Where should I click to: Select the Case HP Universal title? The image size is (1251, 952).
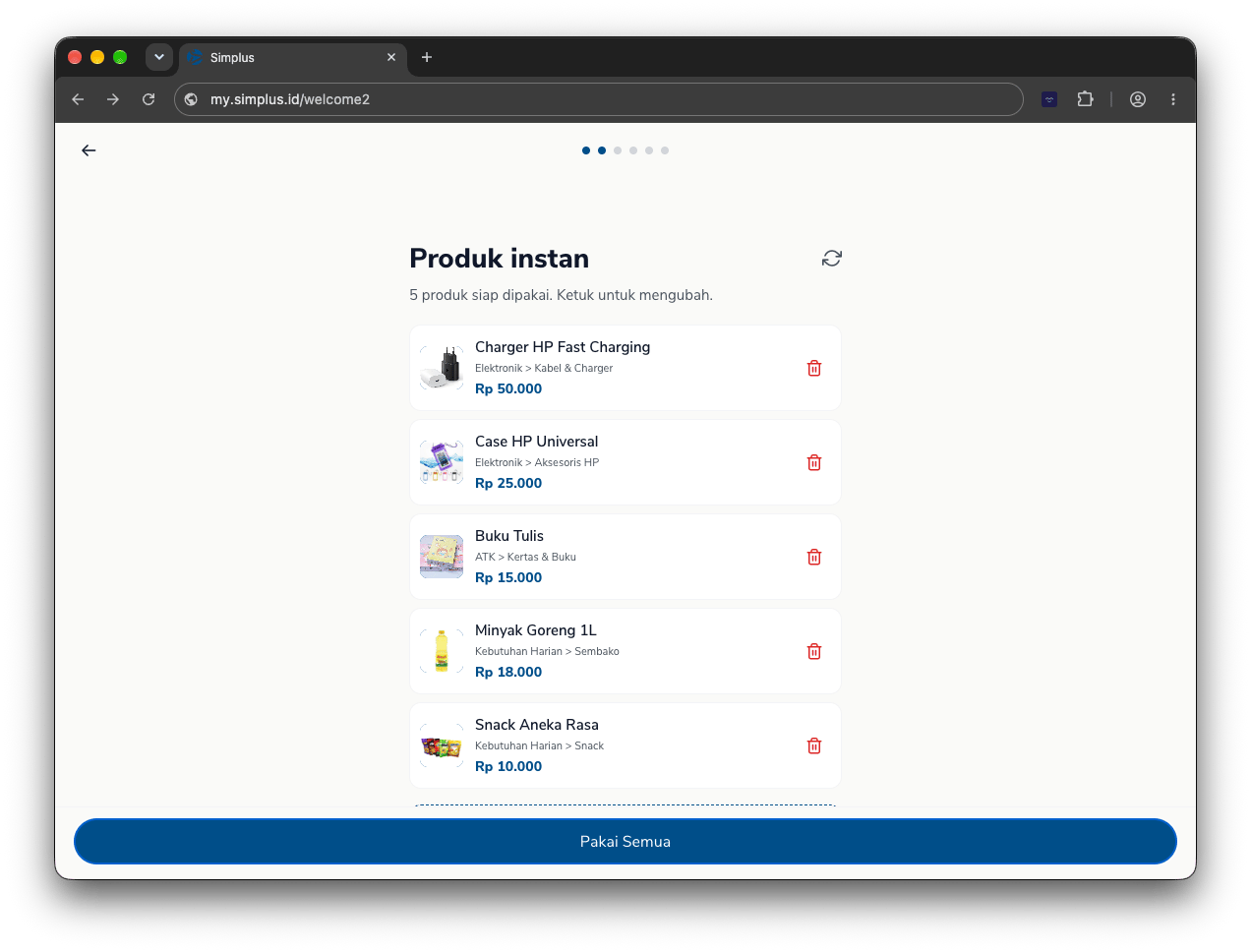point(536,442)
